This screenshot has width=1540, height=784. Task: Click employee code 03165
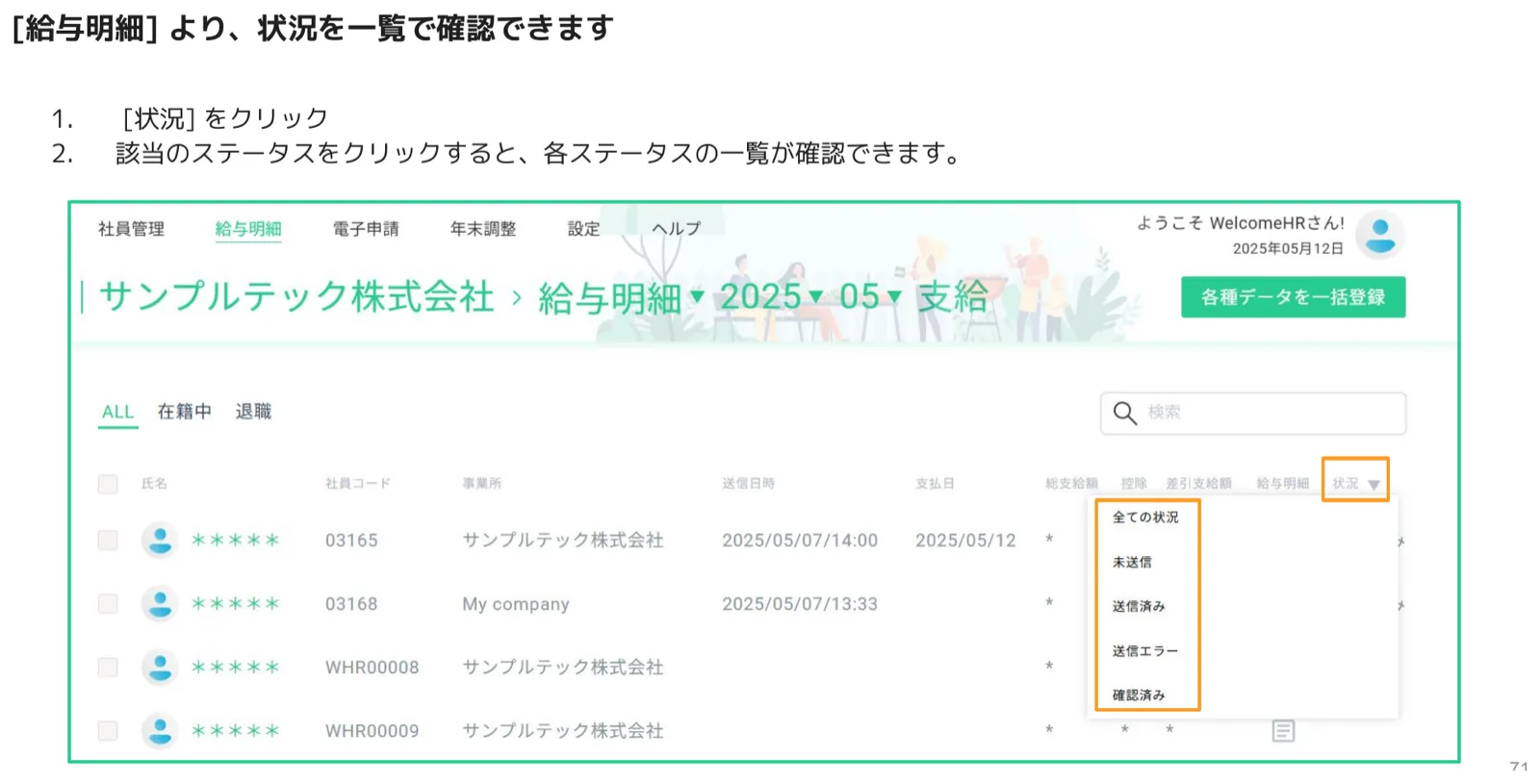(351, 541)
